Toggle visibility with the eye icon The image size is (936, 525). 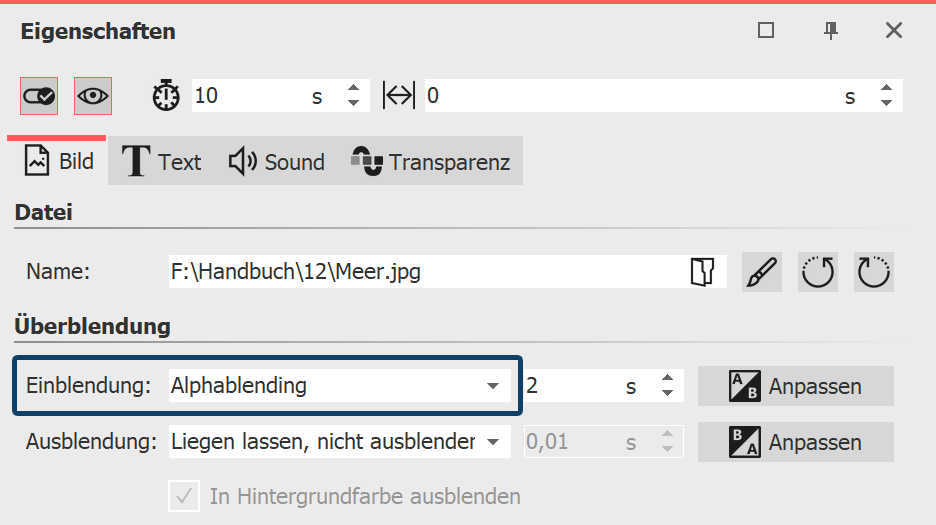[93, 96]
